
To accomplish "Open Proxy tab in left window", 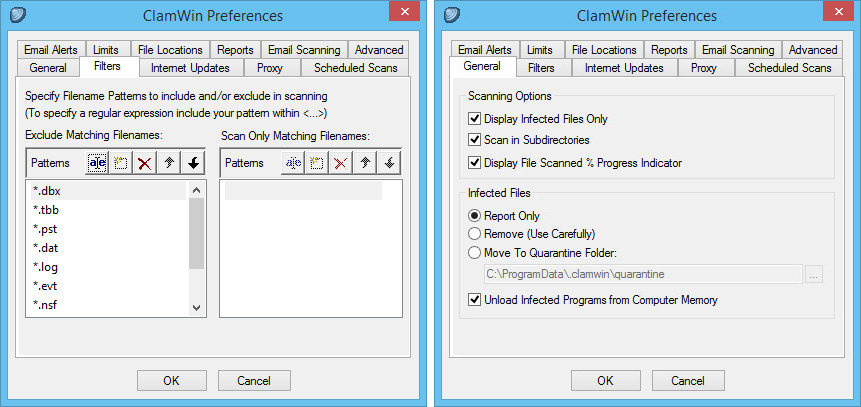I will [270, 68].
